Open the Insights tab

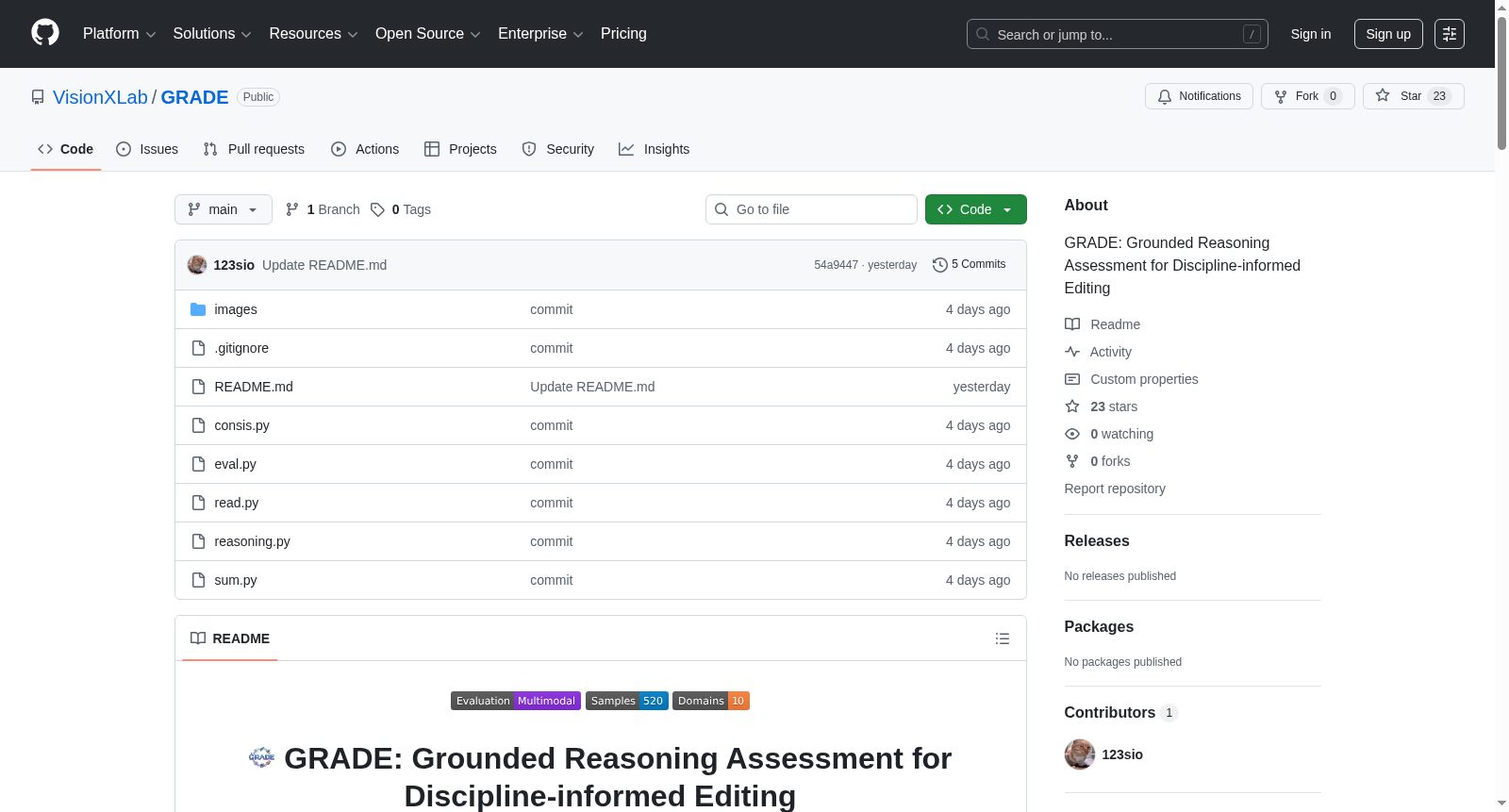tap(655, 149)
